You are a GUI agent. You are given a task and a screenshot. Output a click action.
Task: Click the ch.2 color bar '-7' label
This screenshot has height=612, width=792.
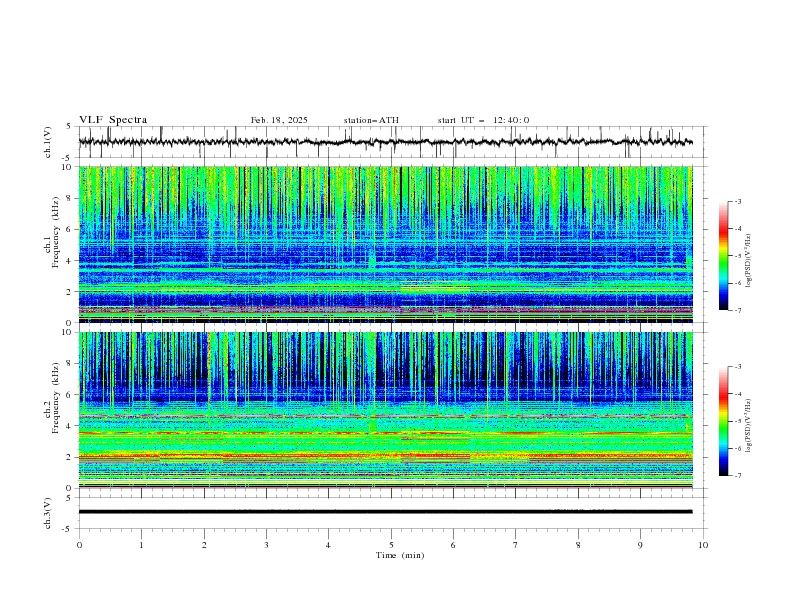pyautogui.click(x=738, y=476)
